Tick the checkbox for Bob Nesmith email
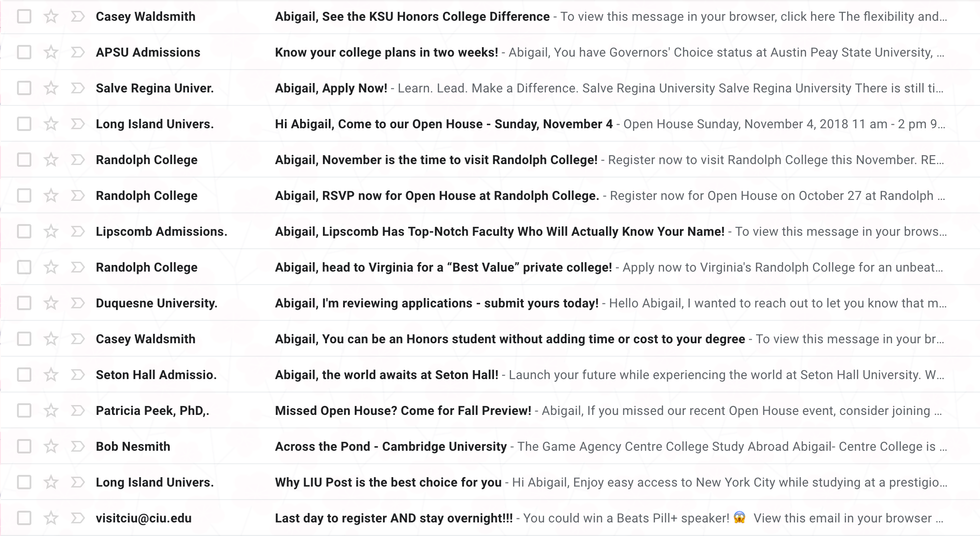This screenshot has height=536, width=980. (24, 446)
